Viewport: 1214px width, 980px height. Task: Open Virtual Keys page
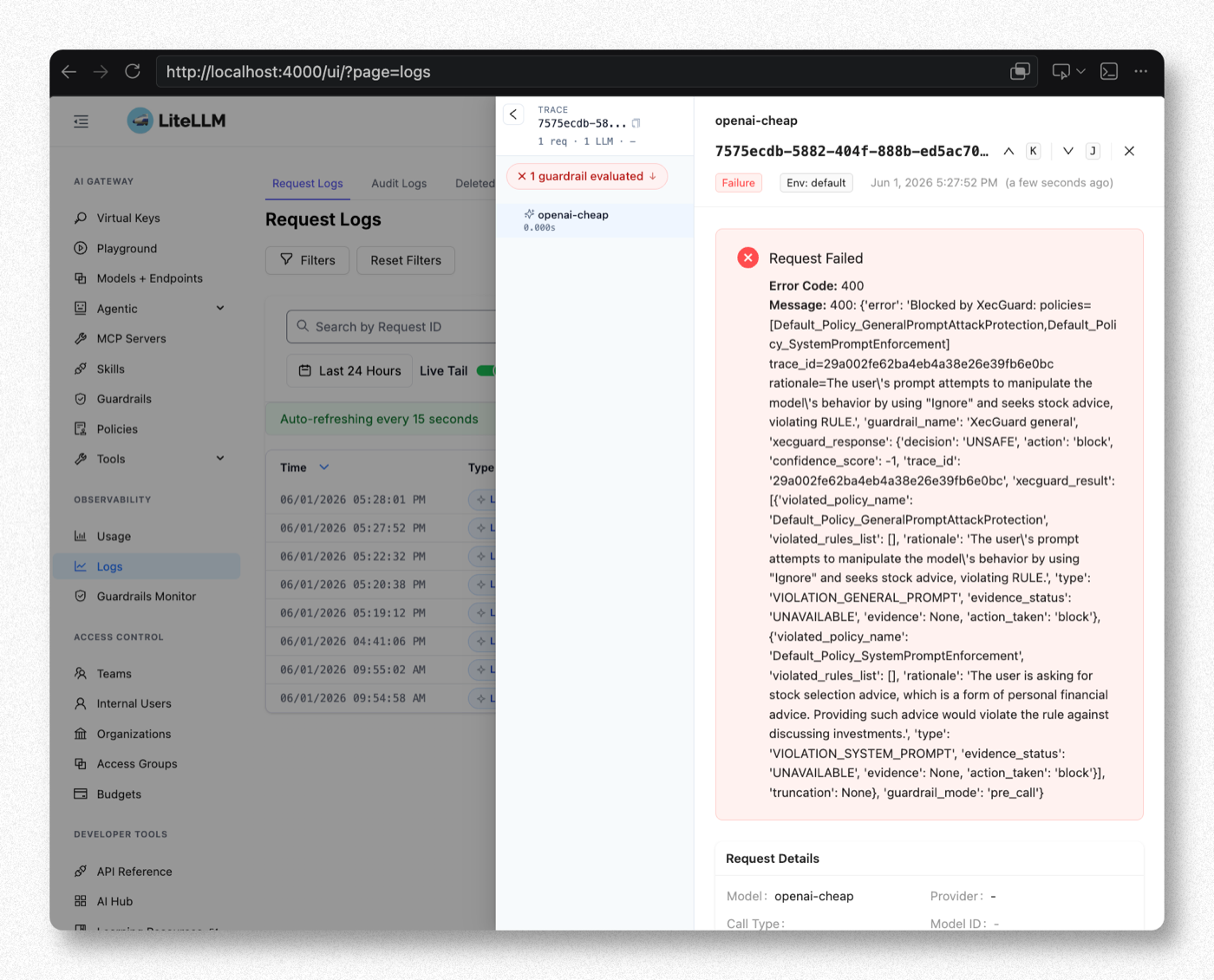pyautogui.click(x=128, y=218)
